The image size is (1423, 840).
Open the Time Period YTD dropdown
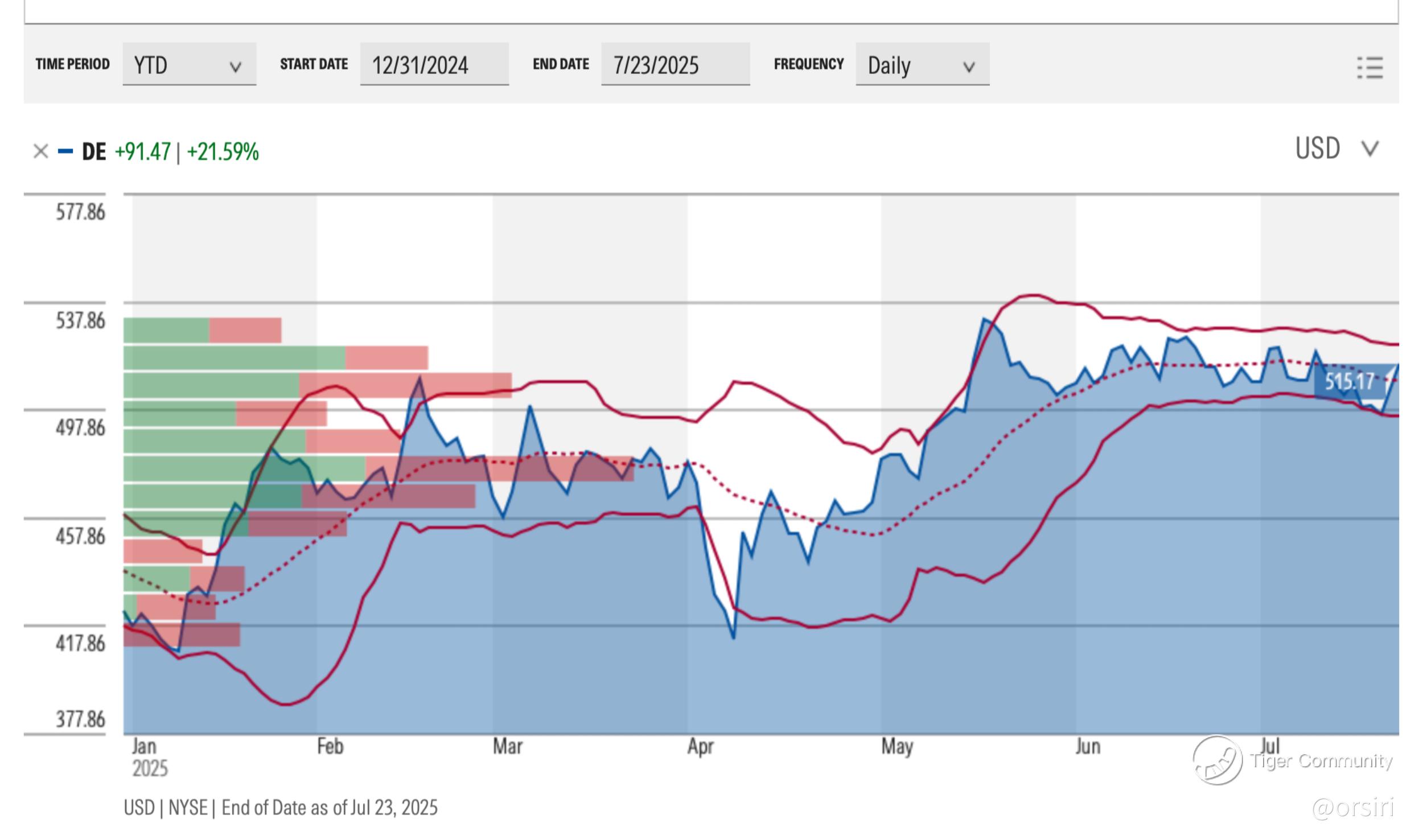(189, 64)
